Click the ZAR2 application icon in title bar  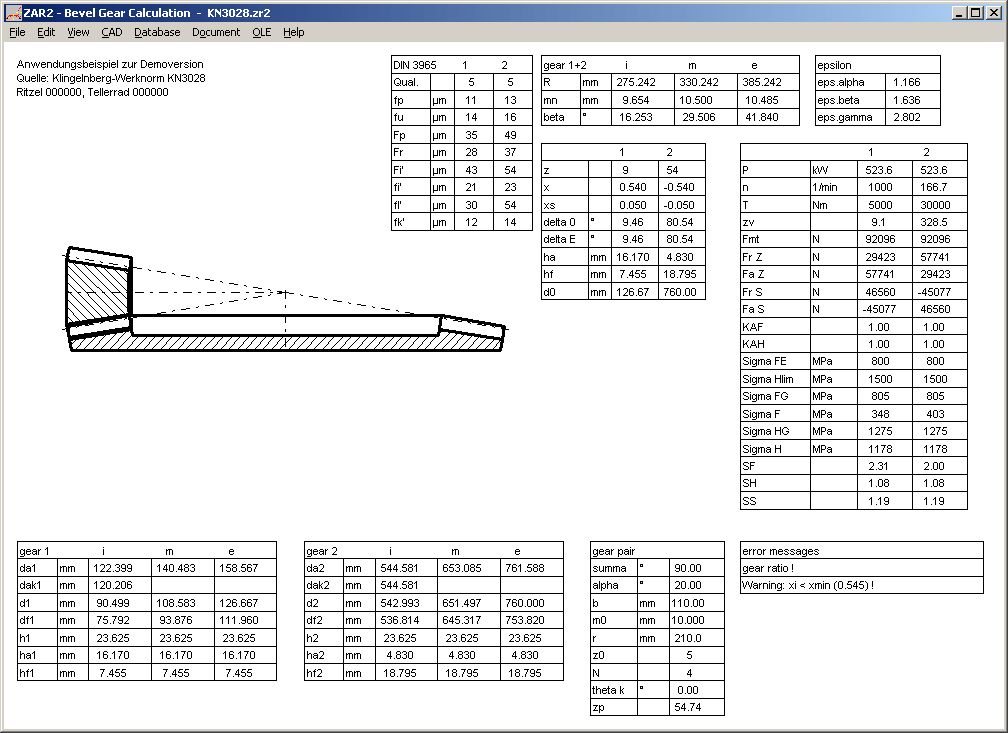pyautogui.click(x=12, y=12)
